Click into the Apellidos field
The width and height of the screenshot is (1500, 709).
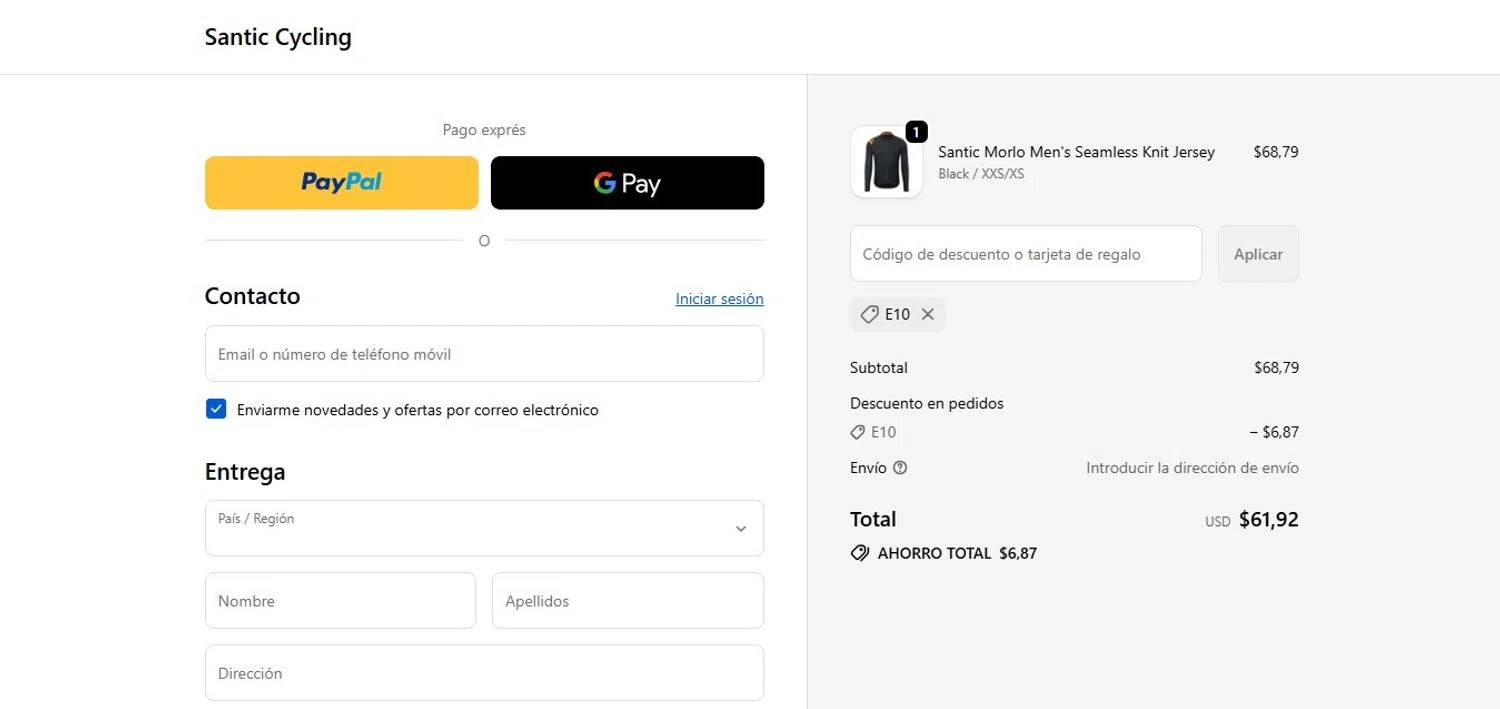[628, 601]
